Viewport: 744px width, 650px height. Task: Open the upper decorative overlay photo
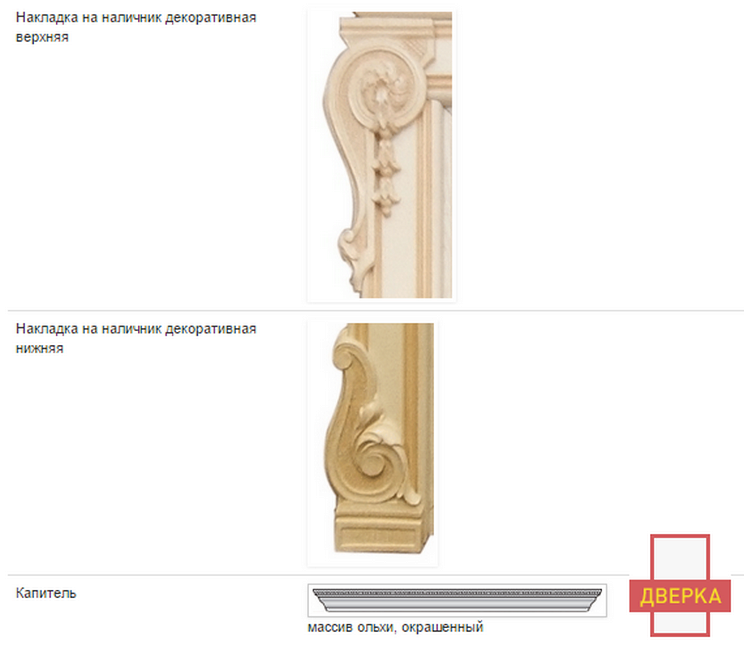pos(381,155)
